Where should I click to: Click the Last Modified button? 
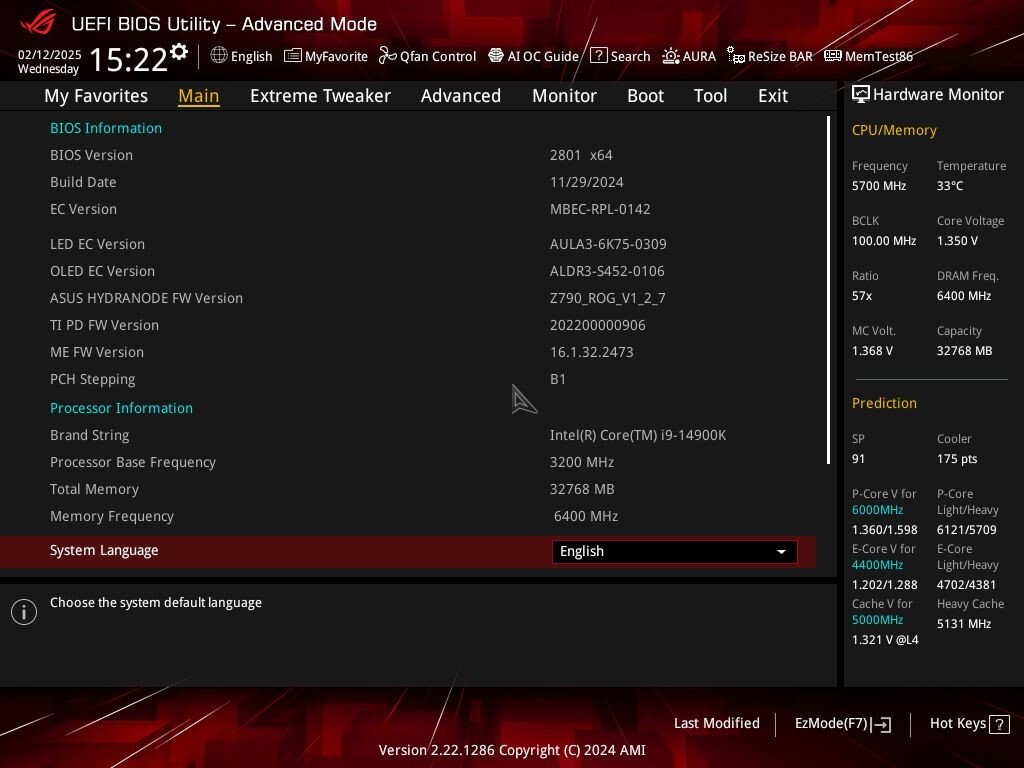coord(716,724)
